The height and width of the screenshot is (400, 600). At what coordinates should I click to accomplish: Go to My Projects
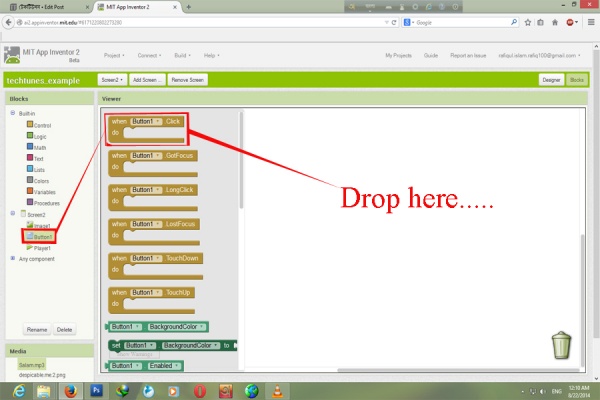(398, 56)
